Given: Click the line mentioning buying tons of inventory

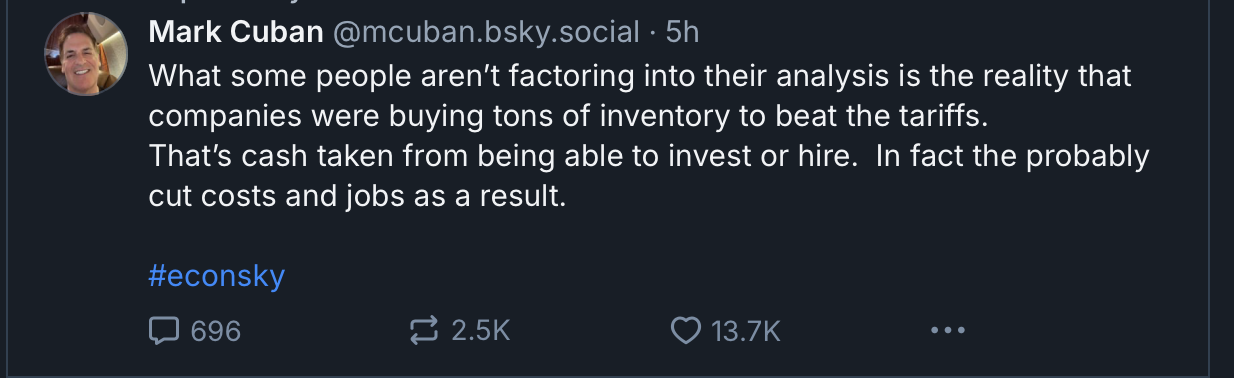Looking at the screenshot, I should click(568, 116).
